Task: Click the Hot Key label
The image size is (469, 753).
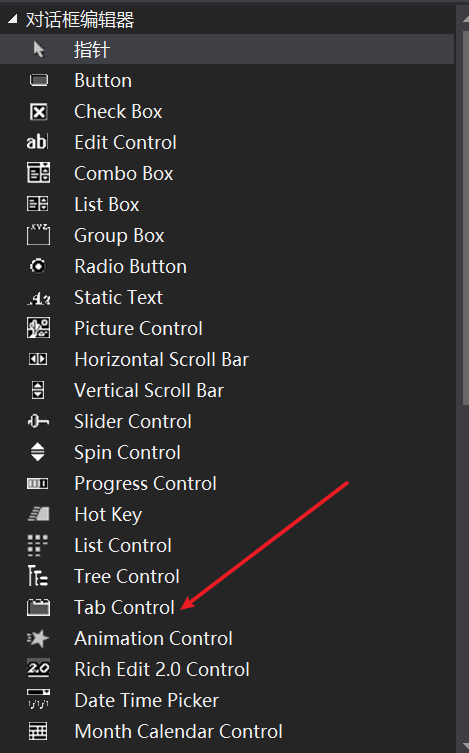Action: (108, 514)
